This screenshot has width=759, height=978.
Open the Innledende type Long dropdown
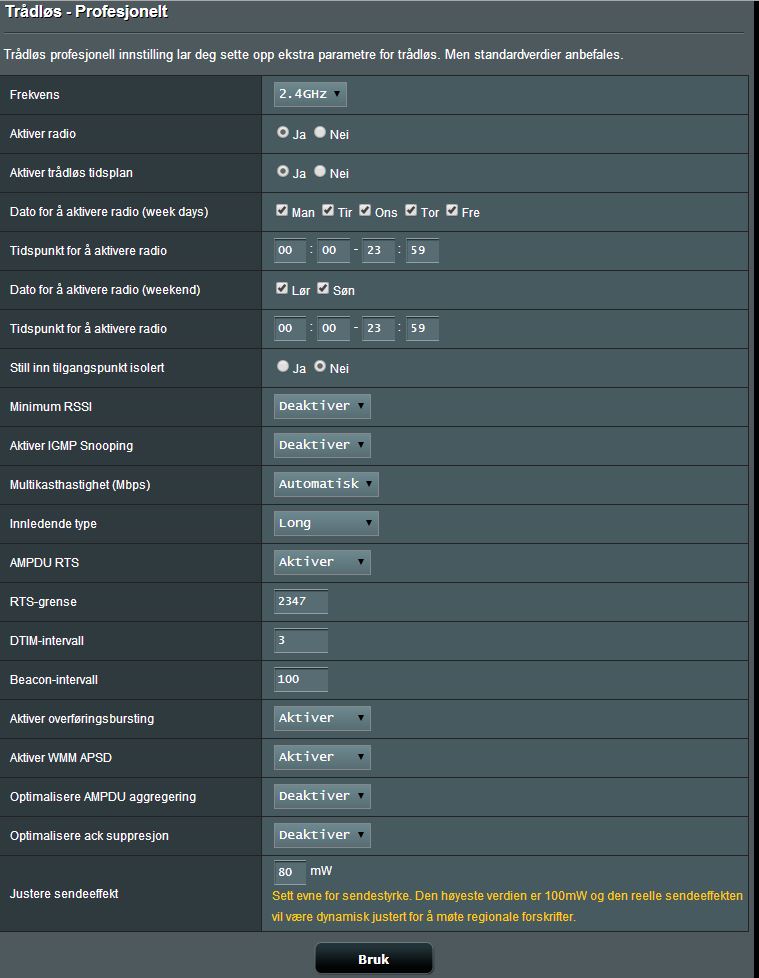pos(326,523)
